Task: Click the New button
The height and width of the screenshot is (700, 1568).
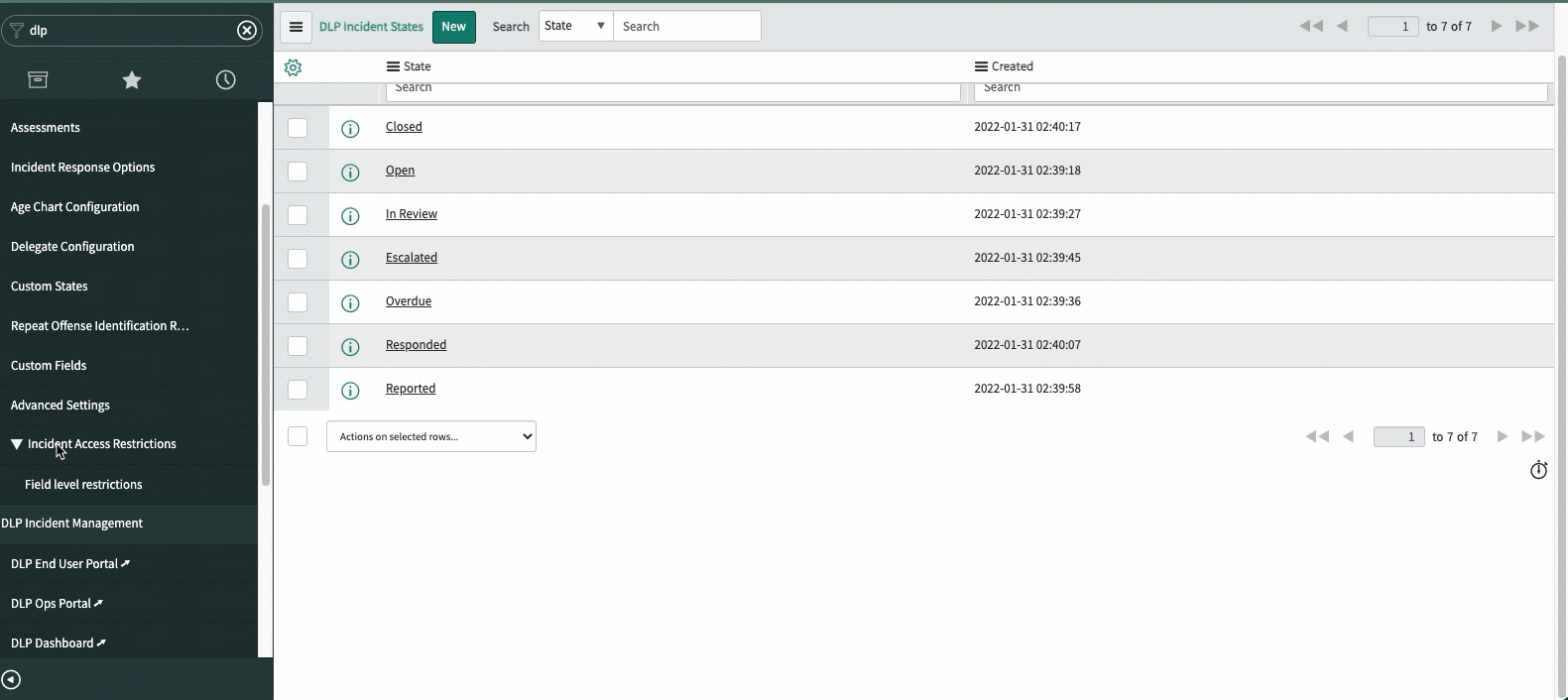Action: point(454,27)
